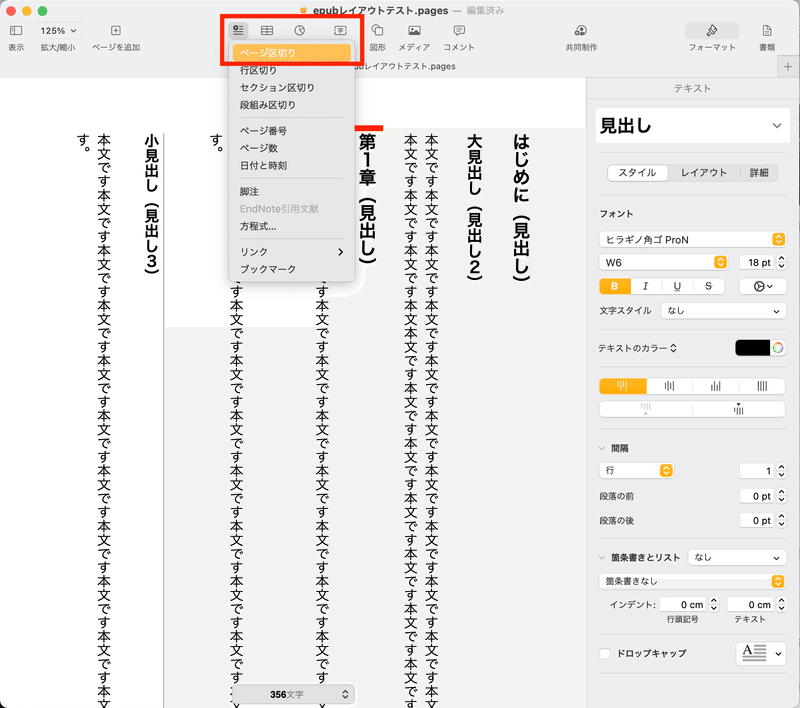Insert ページ数 from the menu
The image size is (800, 708).
pyautogui.click(x=291, y=148)
